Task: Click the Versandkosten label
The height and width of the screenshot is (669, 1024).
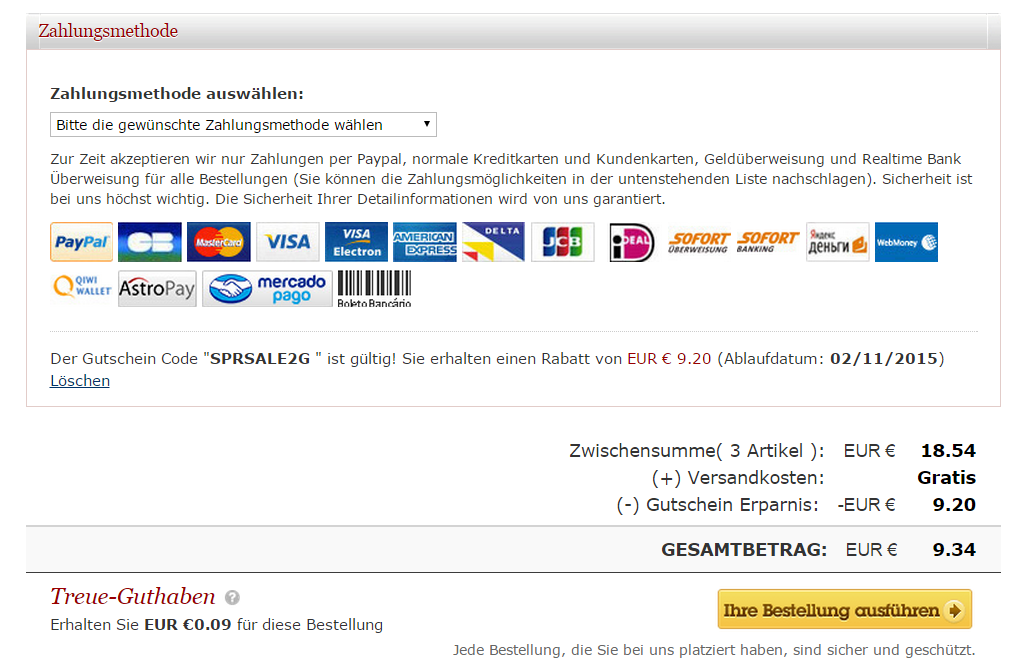Action: 738,478
